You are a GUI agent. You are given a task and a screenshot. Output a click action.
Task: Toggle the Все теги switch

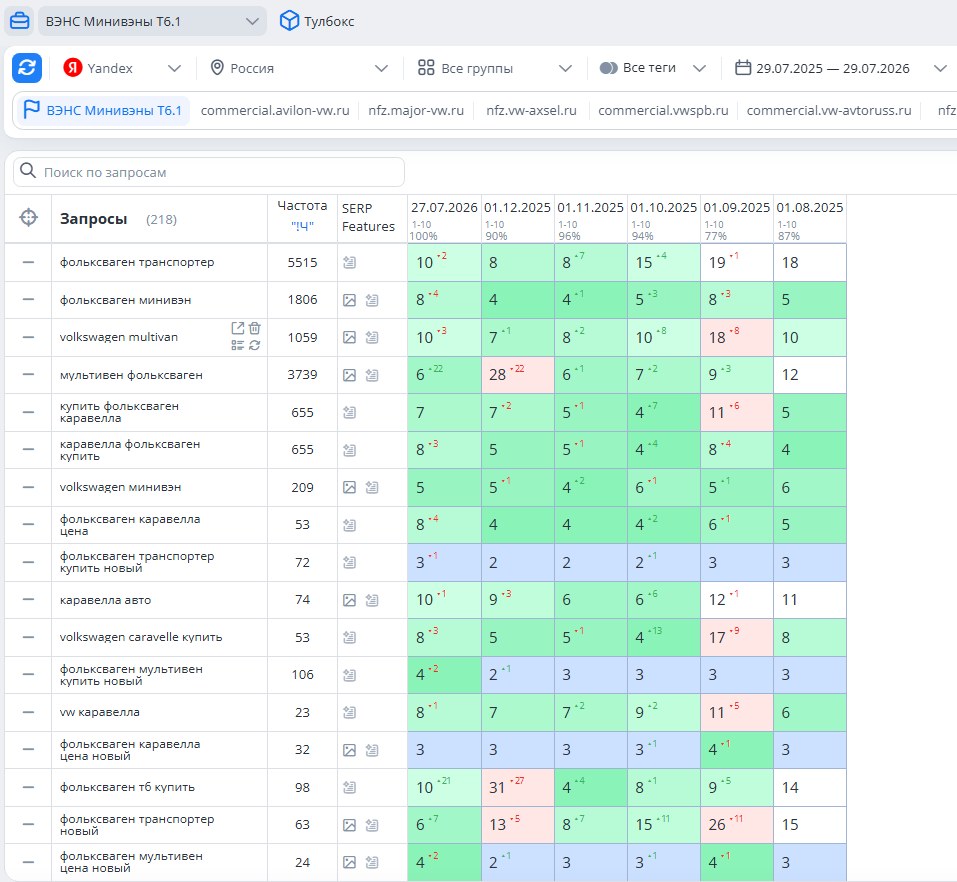tap(609, 68)
